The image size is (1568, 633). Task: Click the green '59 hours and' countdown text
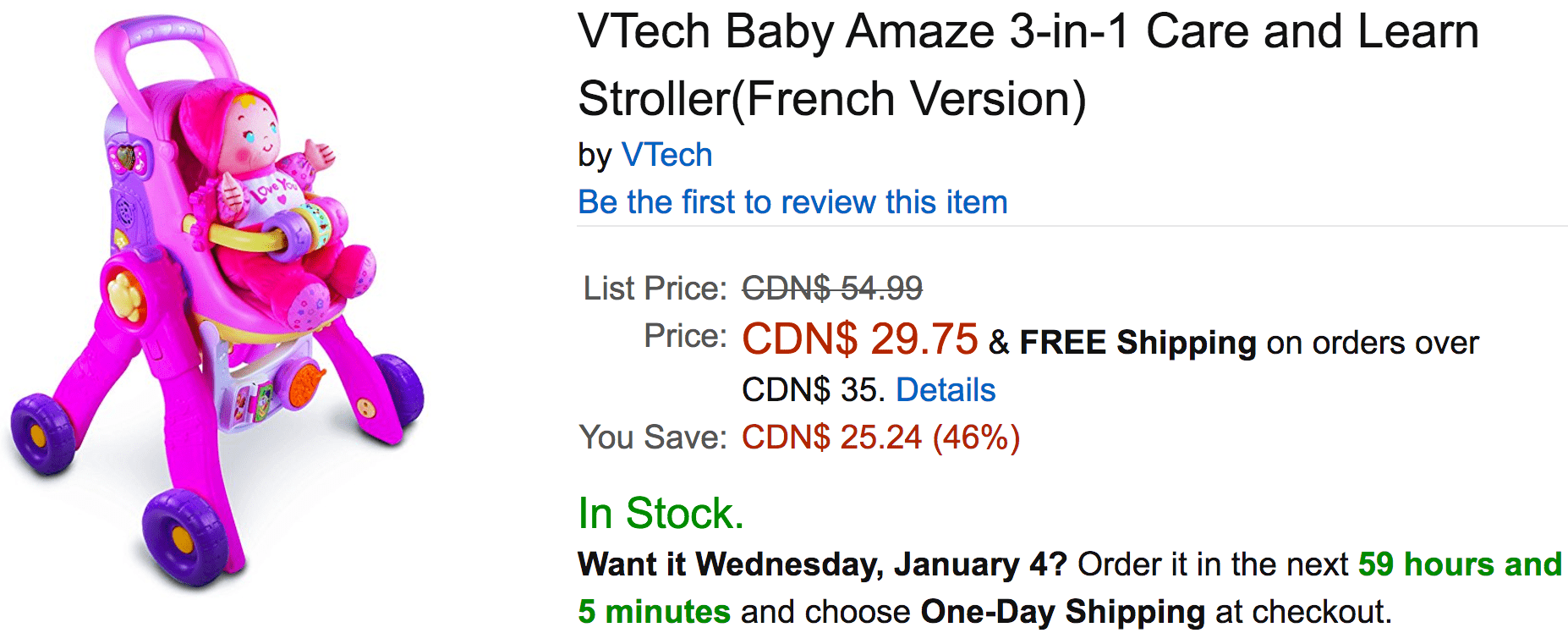click(x=1460, y=564)
